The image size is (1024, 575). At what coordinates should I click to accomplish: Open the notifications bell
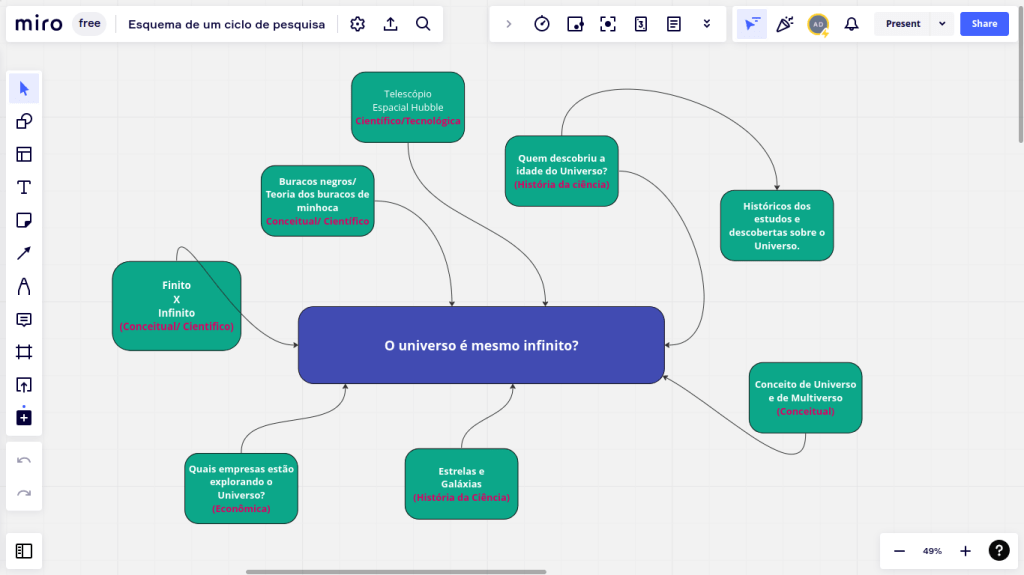tap(851, 24)
